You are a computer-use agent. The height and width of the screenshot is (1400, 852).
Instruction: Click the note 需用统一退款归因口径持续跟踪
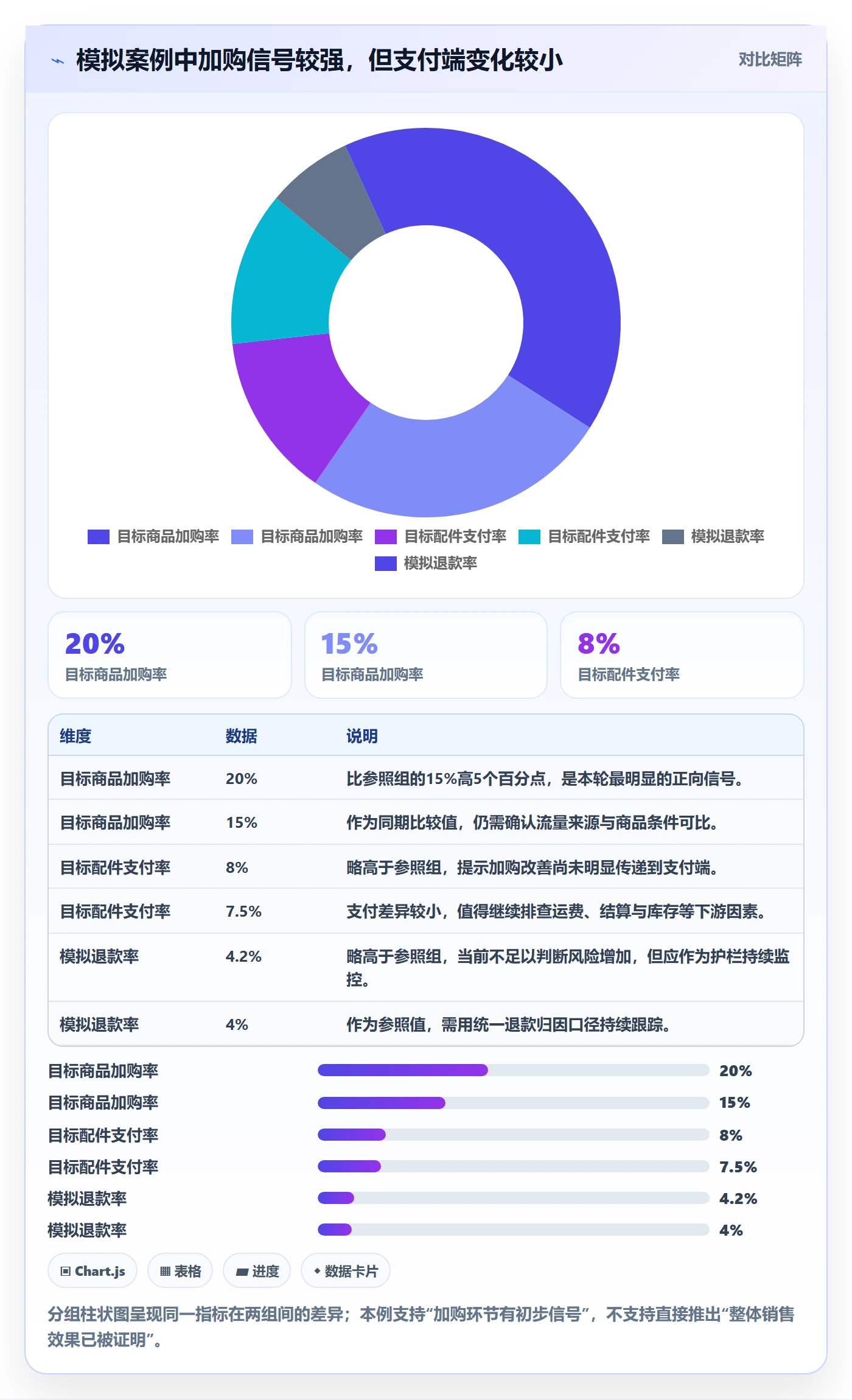pos(552,1024)
